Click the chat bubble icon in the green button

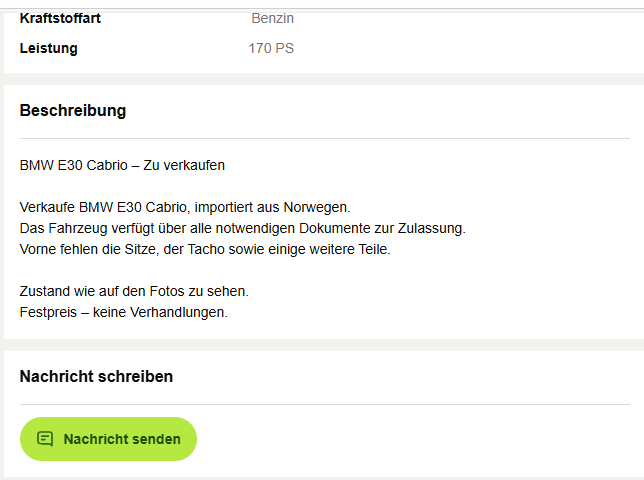45,439
